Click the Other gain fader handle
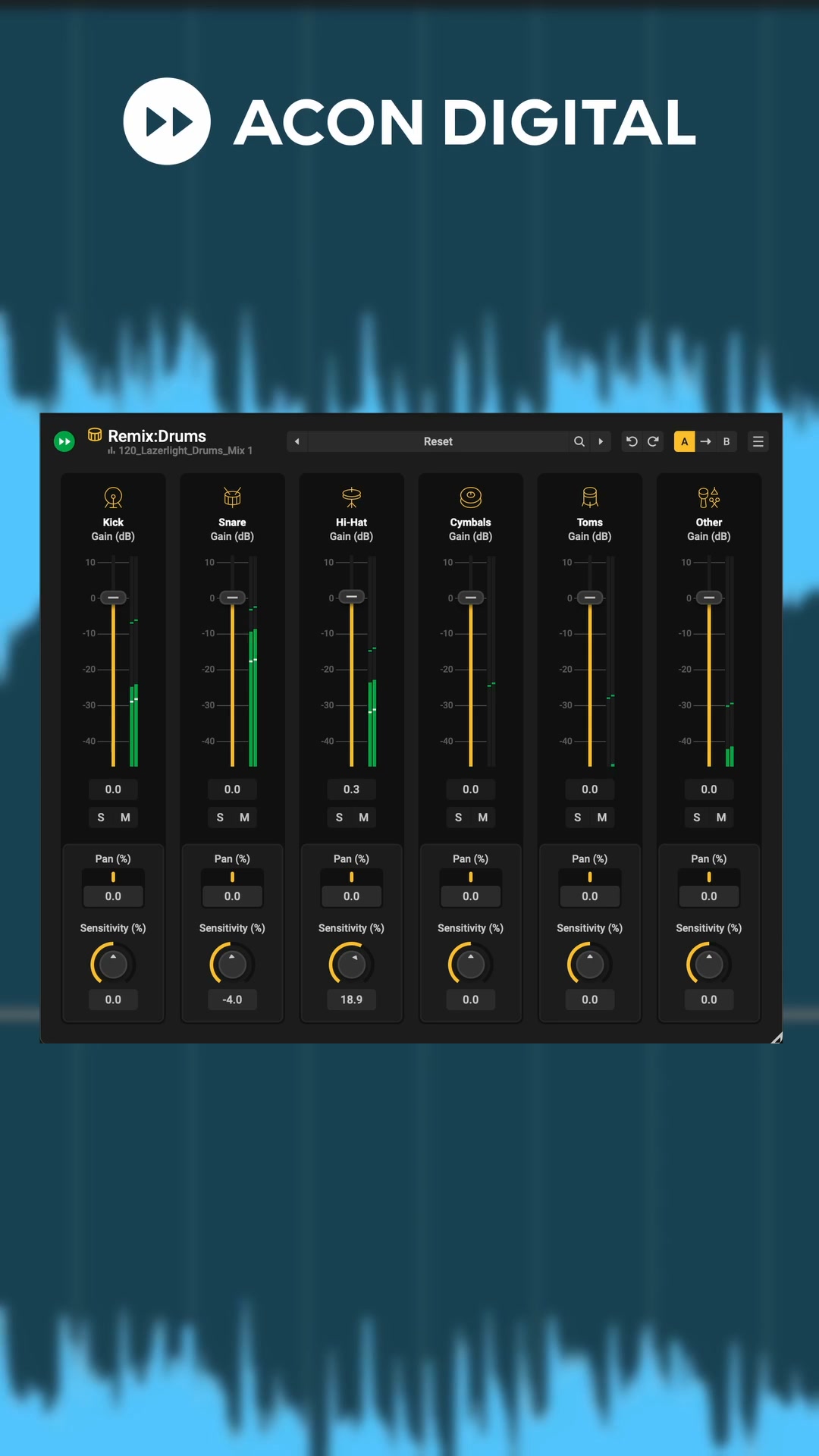Viewport: 819px width, 1456px height. click(709, 598)
